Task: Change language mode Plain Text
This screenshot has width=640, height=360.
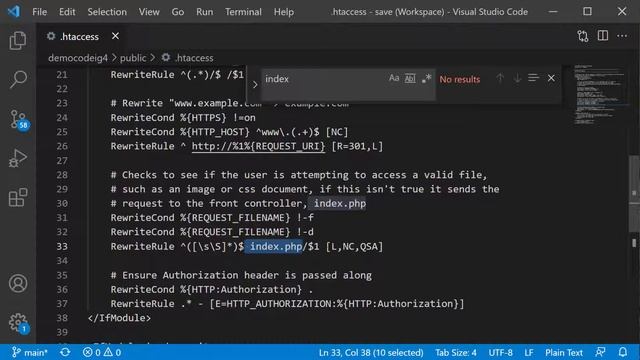Action: pos(564,352)
